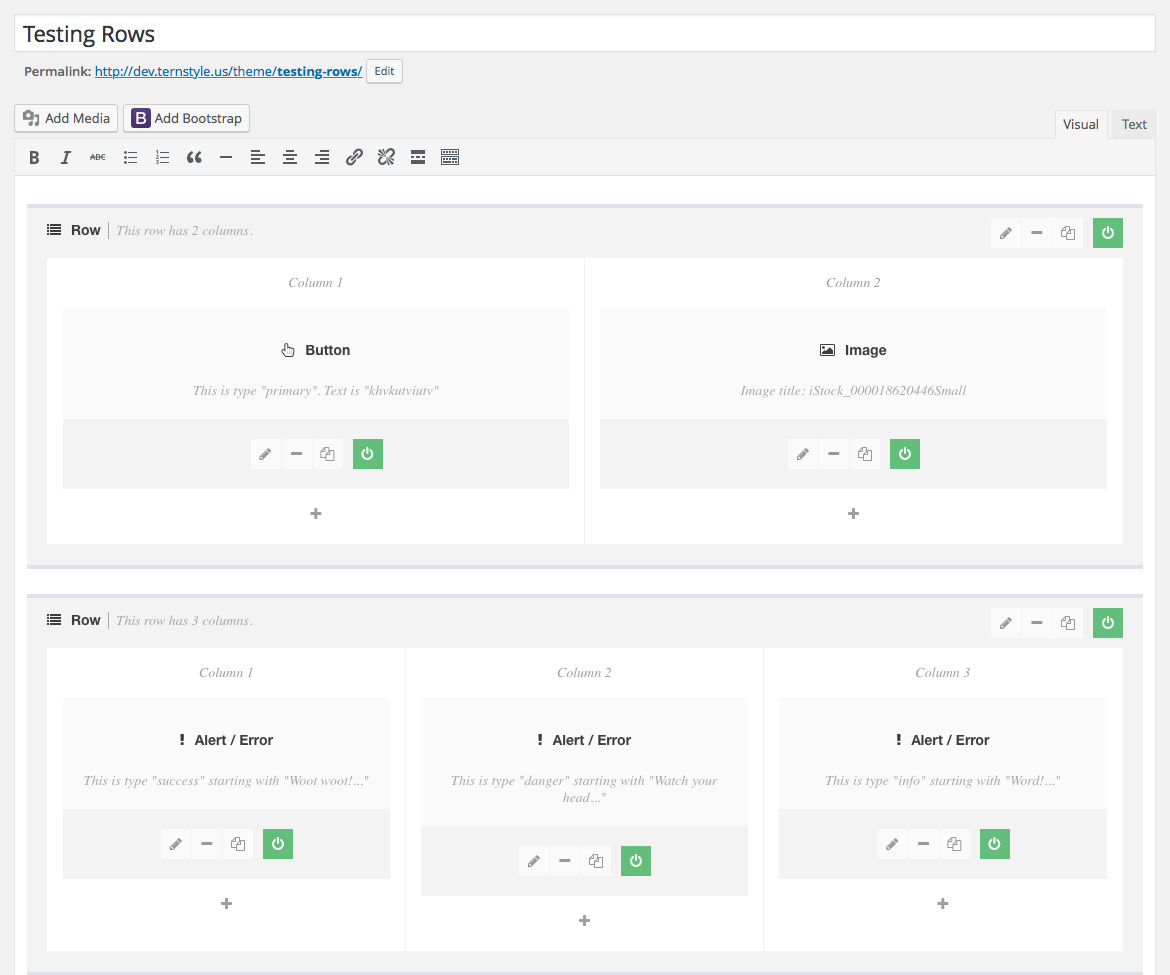Edit the "success" Alert element
The width and height of the screenshot is (1170, 975).
tap(175, 844)
